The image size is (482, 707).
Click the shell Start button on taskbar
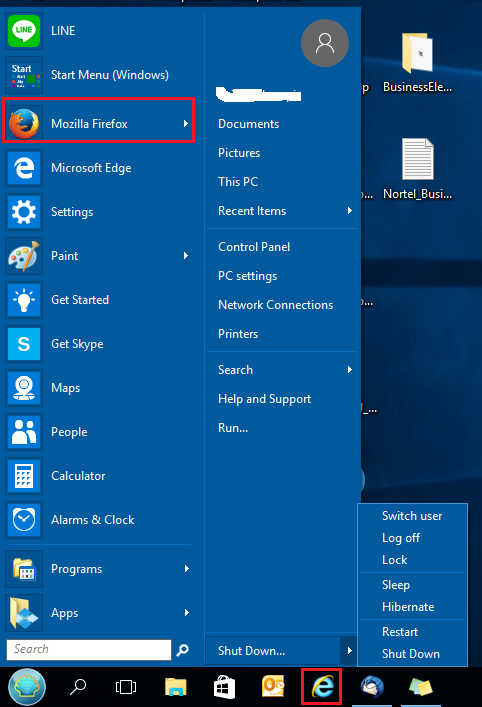[x=27, y=687]
